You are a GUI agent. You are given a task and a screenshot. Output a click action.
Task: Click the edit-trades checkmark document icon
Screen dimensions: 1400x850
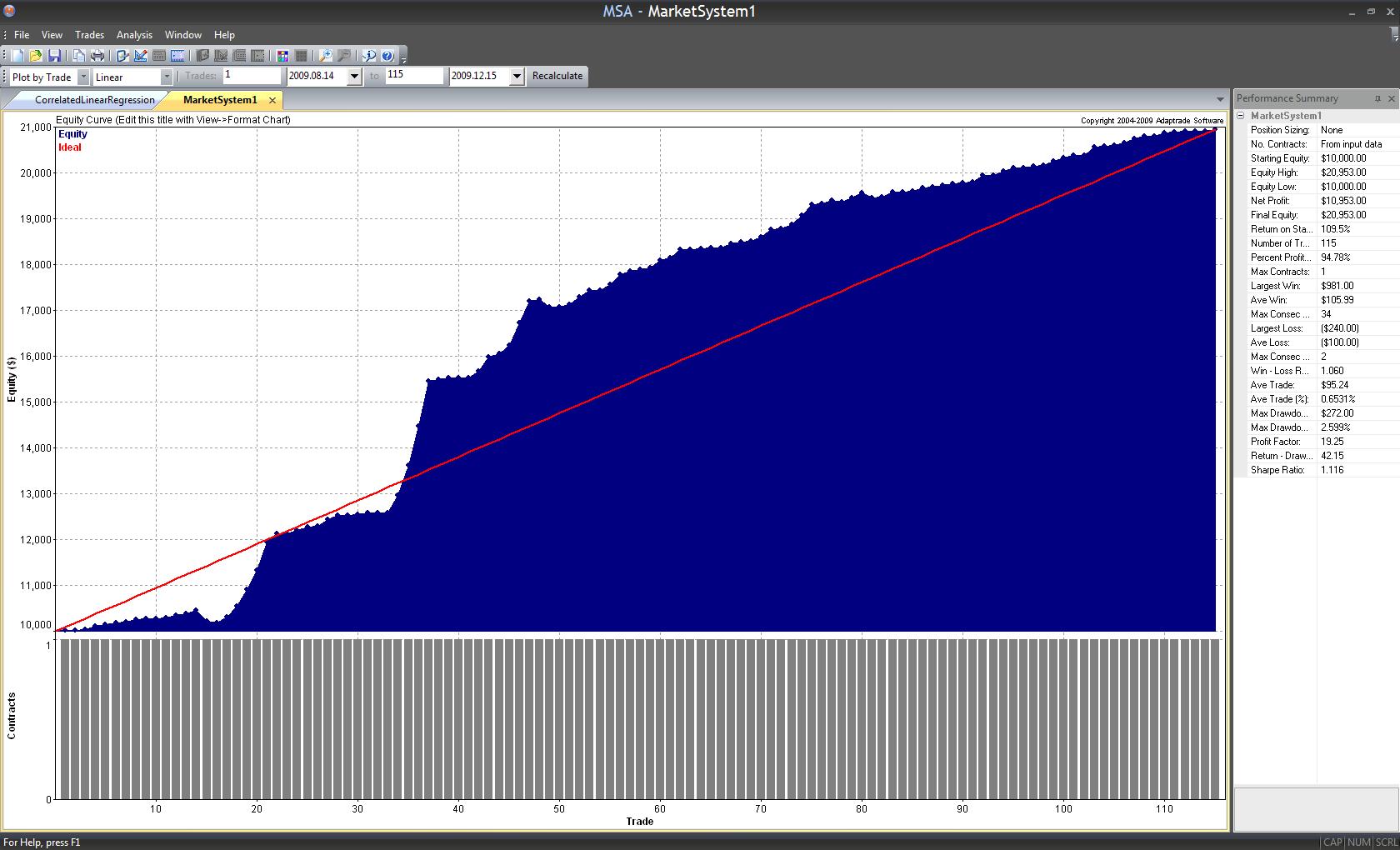pyautogui.click(x=122, y=56)
